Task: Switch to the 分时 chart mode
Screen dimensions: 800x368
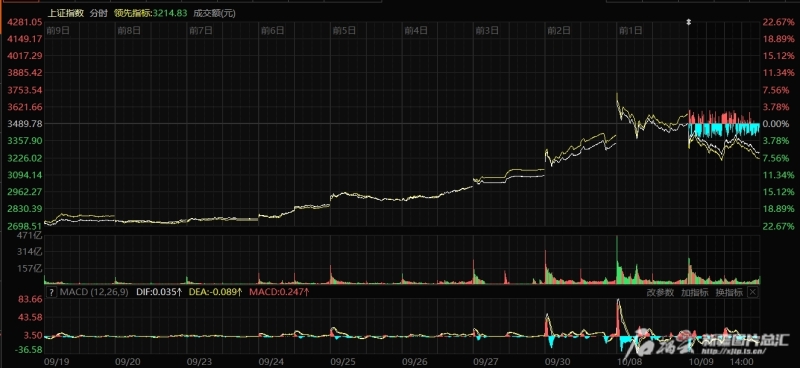Action: point(98,14)
